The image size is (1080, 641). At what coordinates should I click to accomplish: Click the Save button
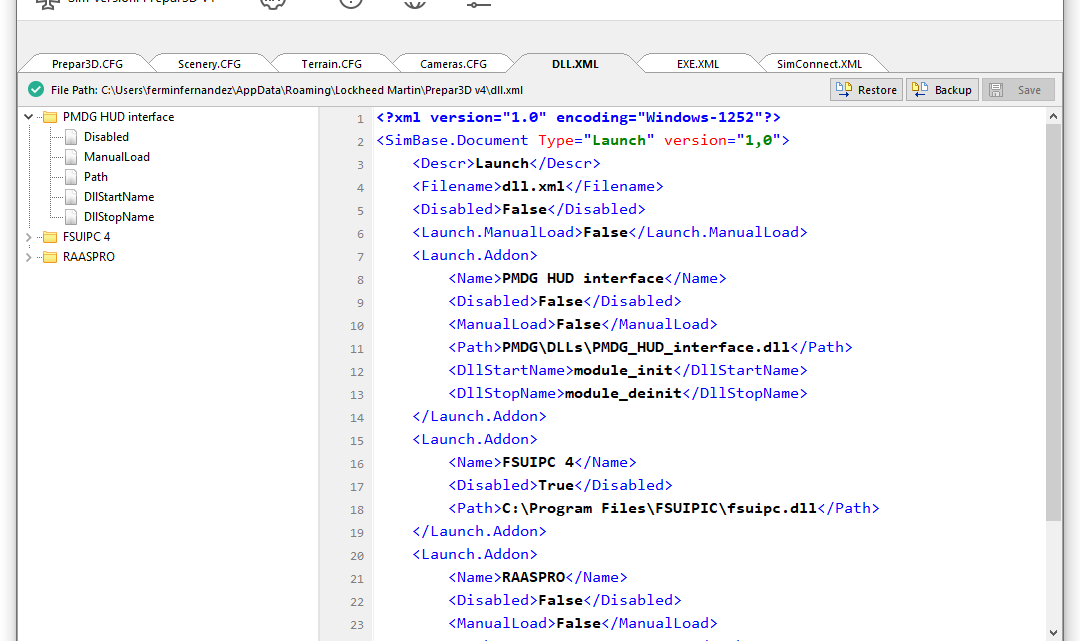1018,90
